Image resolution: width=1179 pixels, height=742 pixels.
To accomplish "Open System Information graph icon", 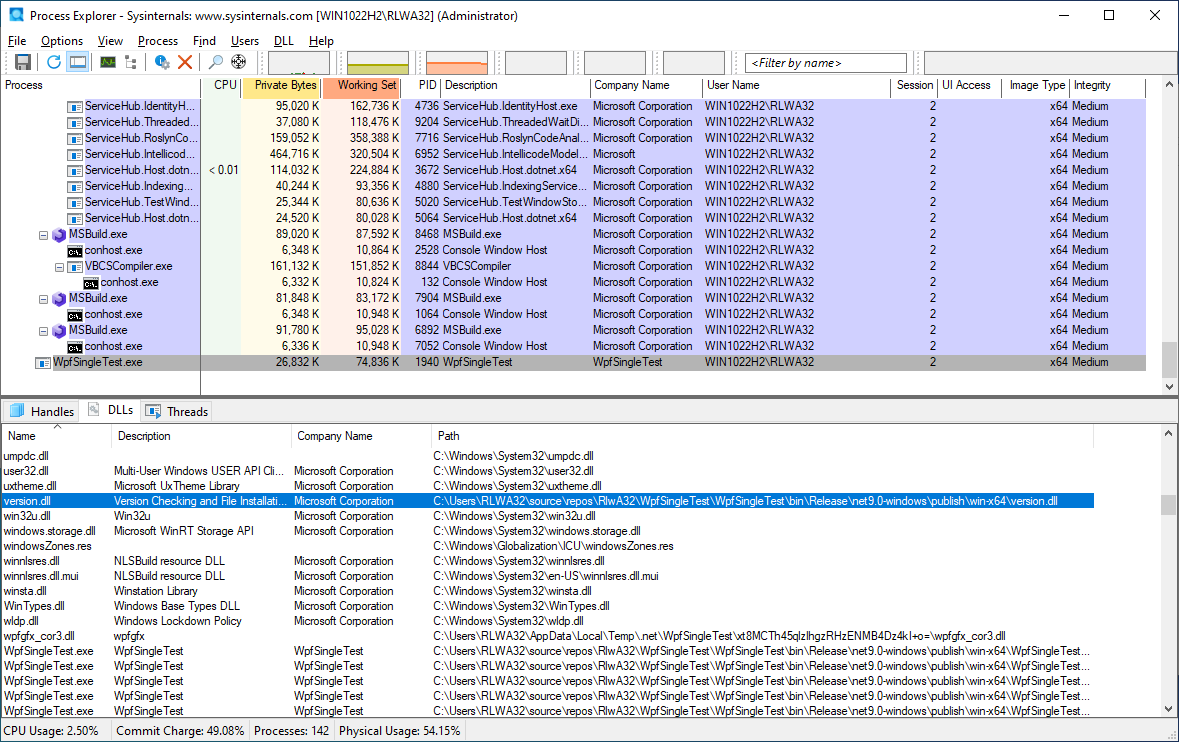I will 108,62.
